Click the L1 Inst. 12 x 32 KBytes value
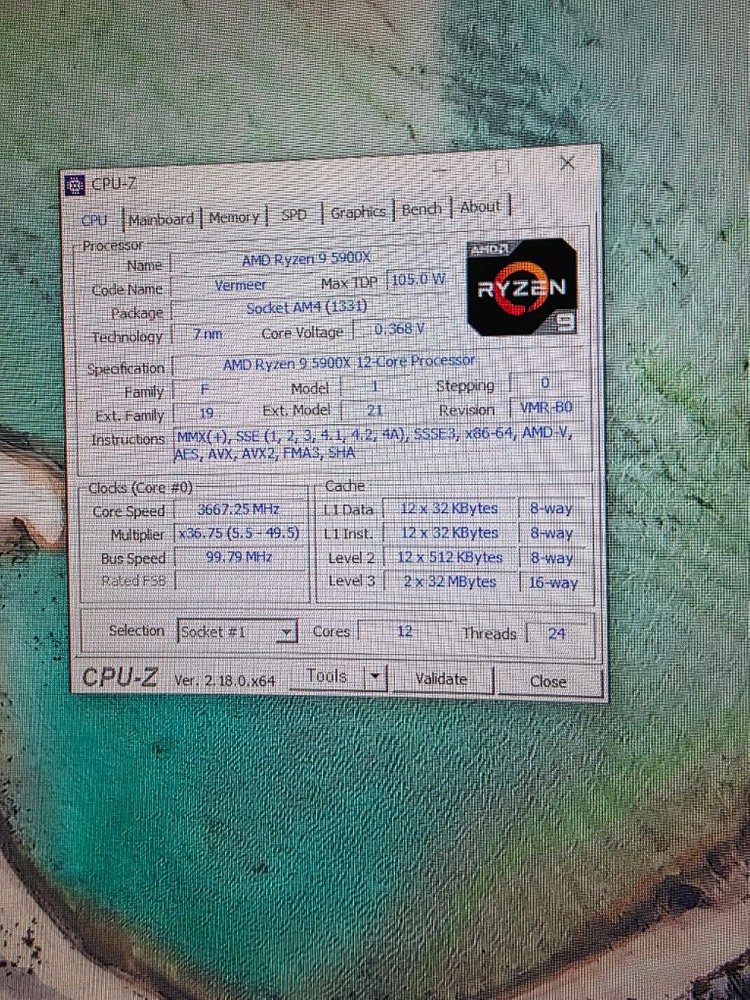The width and height of the screenshot is (750, 1000). (x=450, y=533)
